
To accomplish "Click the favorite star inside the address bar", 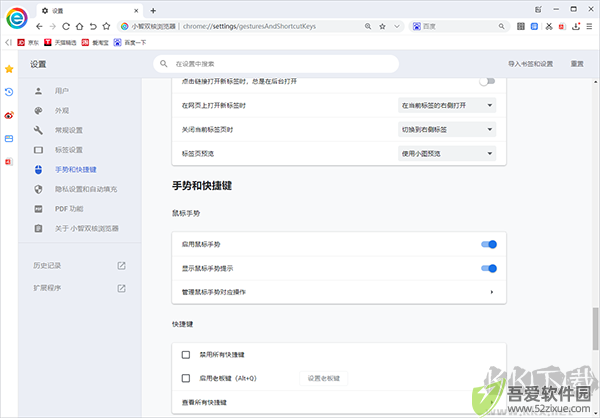I will point(382,26).
